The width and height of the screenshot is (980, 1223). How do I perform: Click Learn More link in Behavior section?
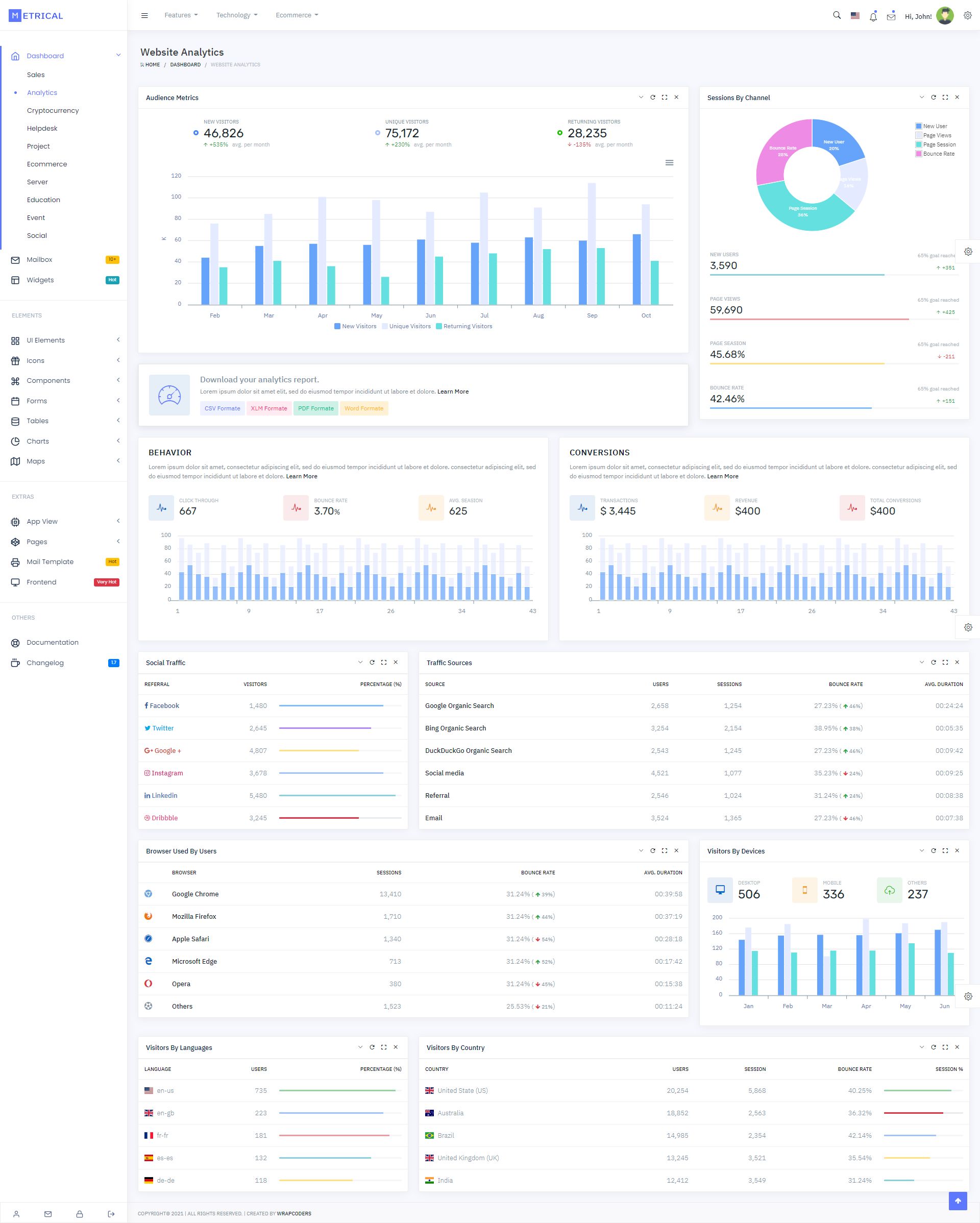(x=302, y=477)
